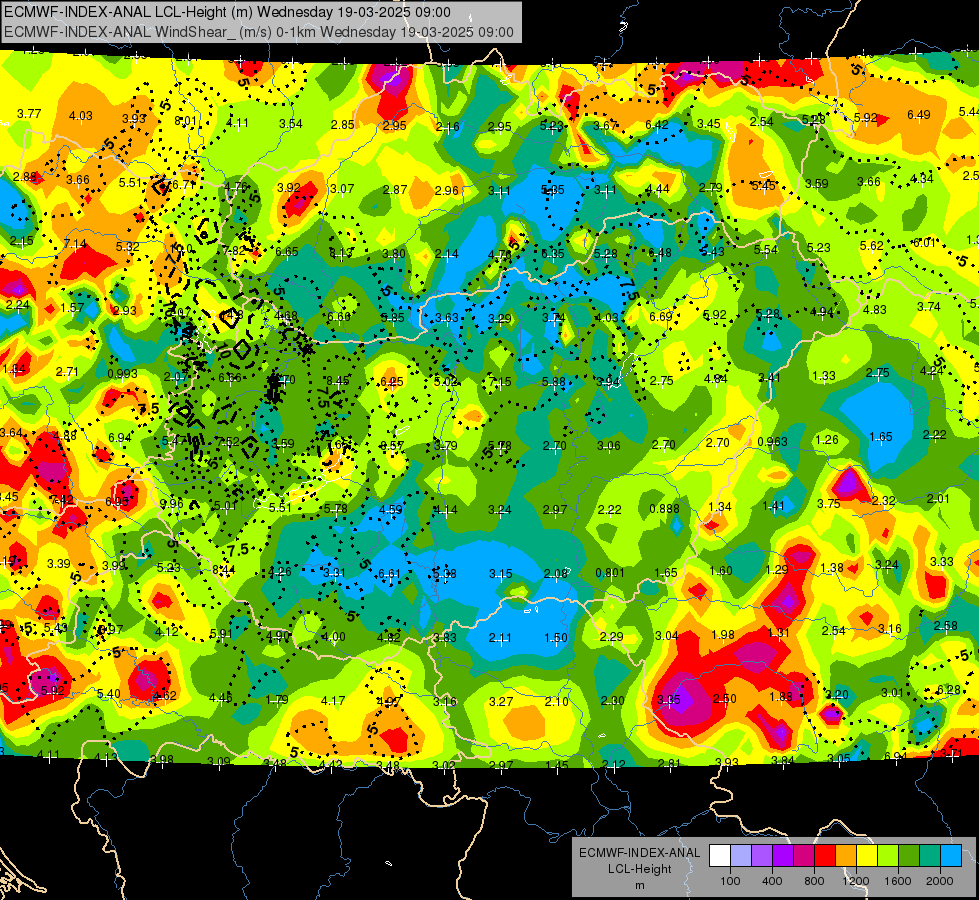Click the map value 8.44
Screen dimensions: 979x900
pyautogui.click(x=224, y=569)
